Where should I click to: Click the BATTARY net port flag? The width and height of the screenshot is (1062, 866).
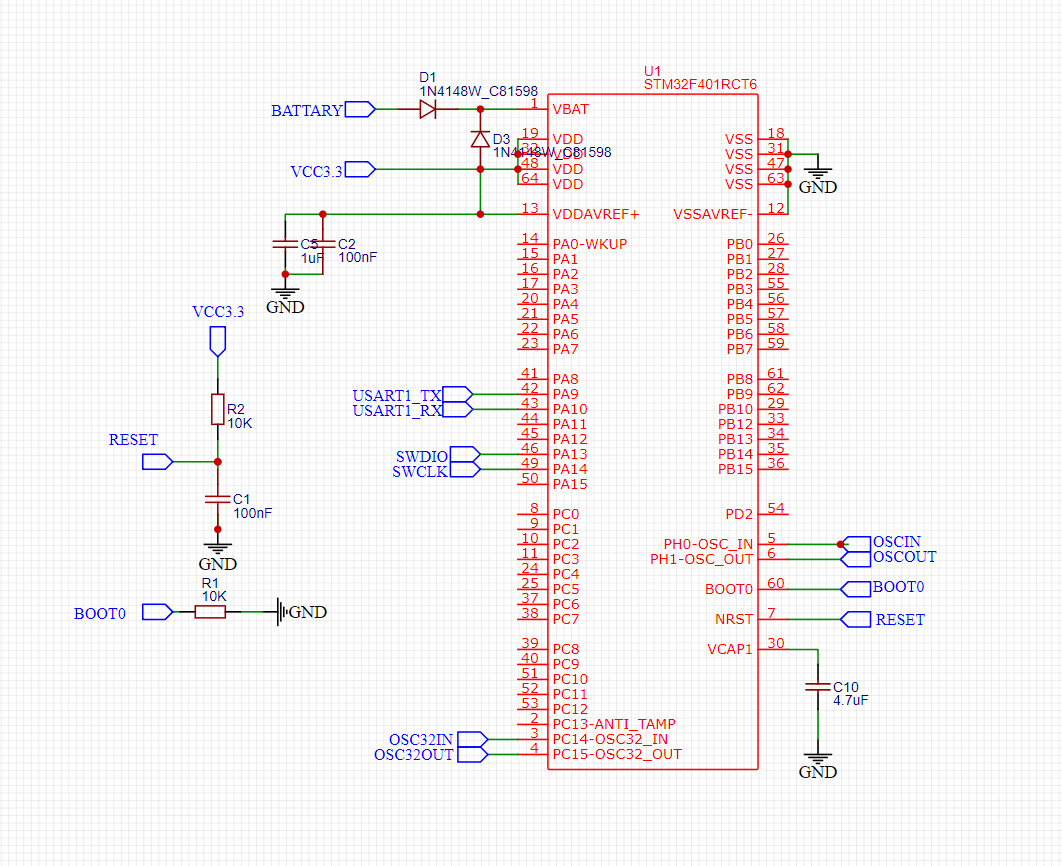pos(358,110)
